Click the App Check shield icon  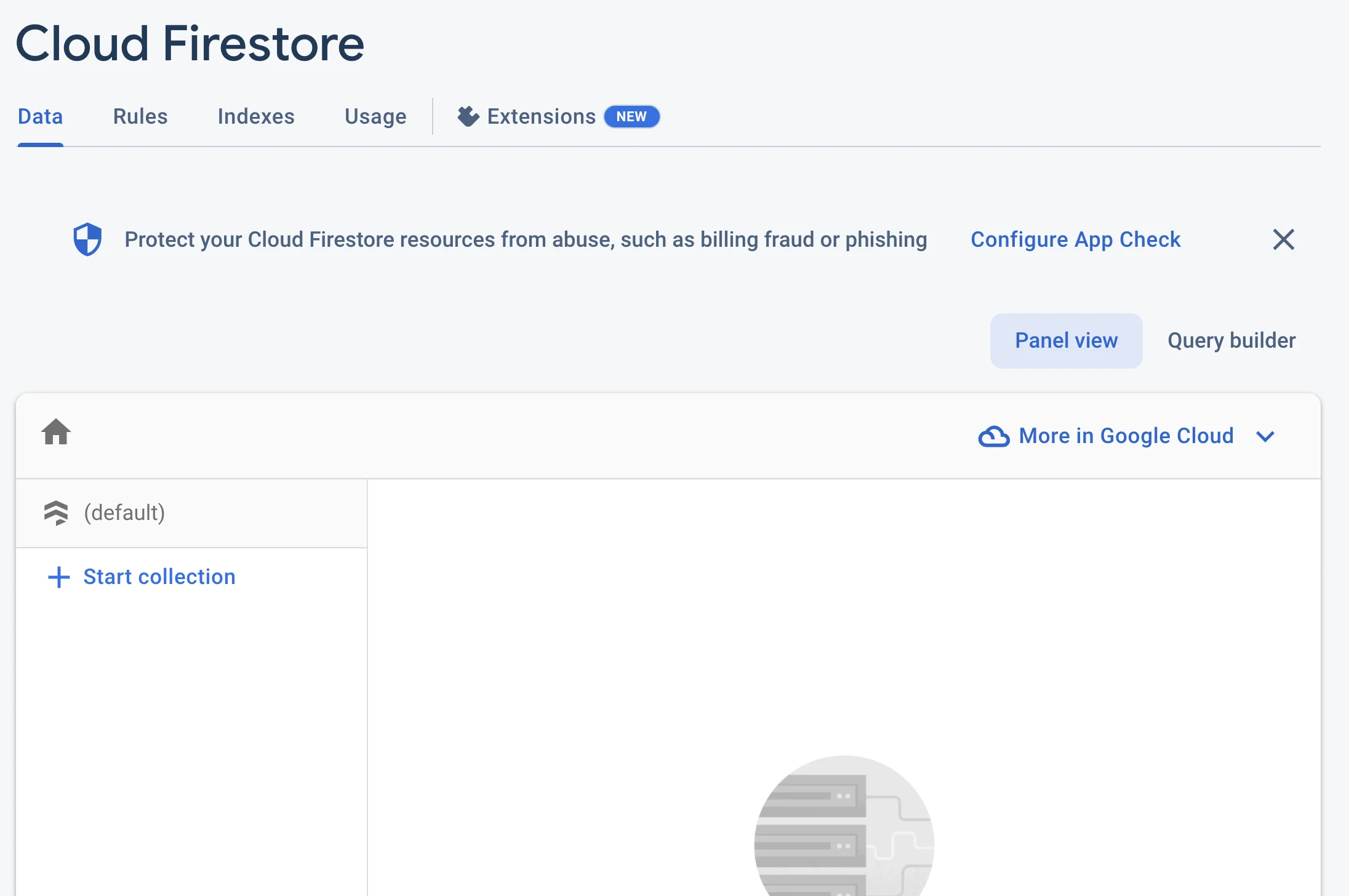87,239
